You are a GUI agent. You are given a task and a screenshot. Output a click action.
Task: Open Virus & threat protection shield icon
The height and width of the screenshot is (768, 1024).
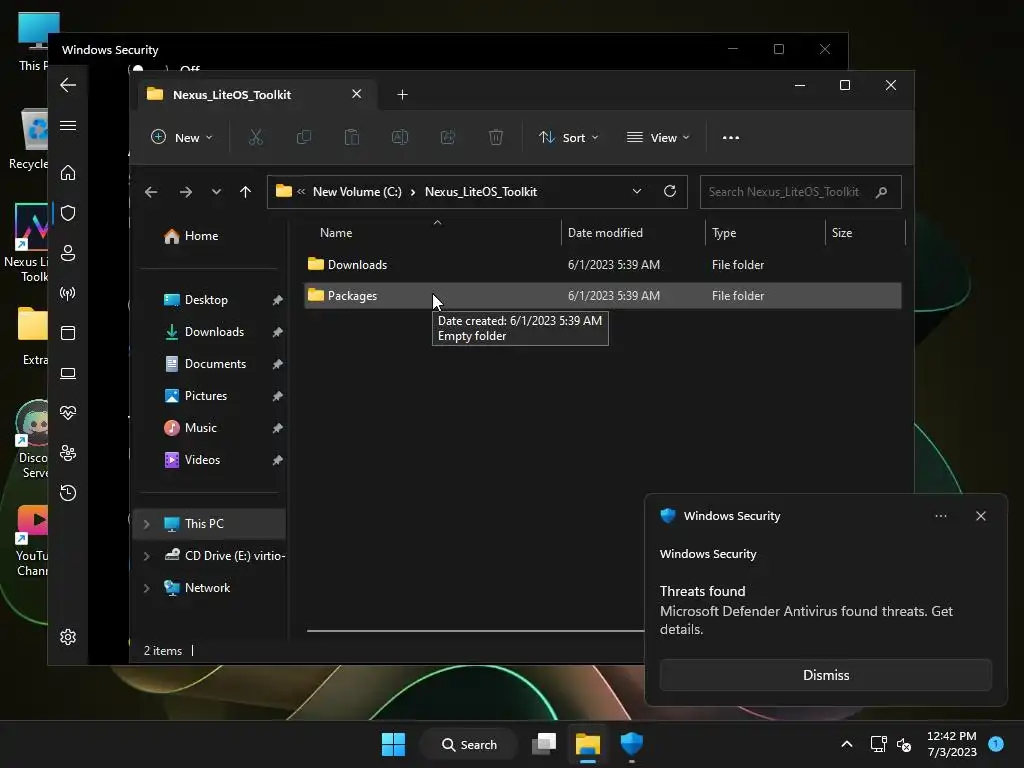coord(68,213)
